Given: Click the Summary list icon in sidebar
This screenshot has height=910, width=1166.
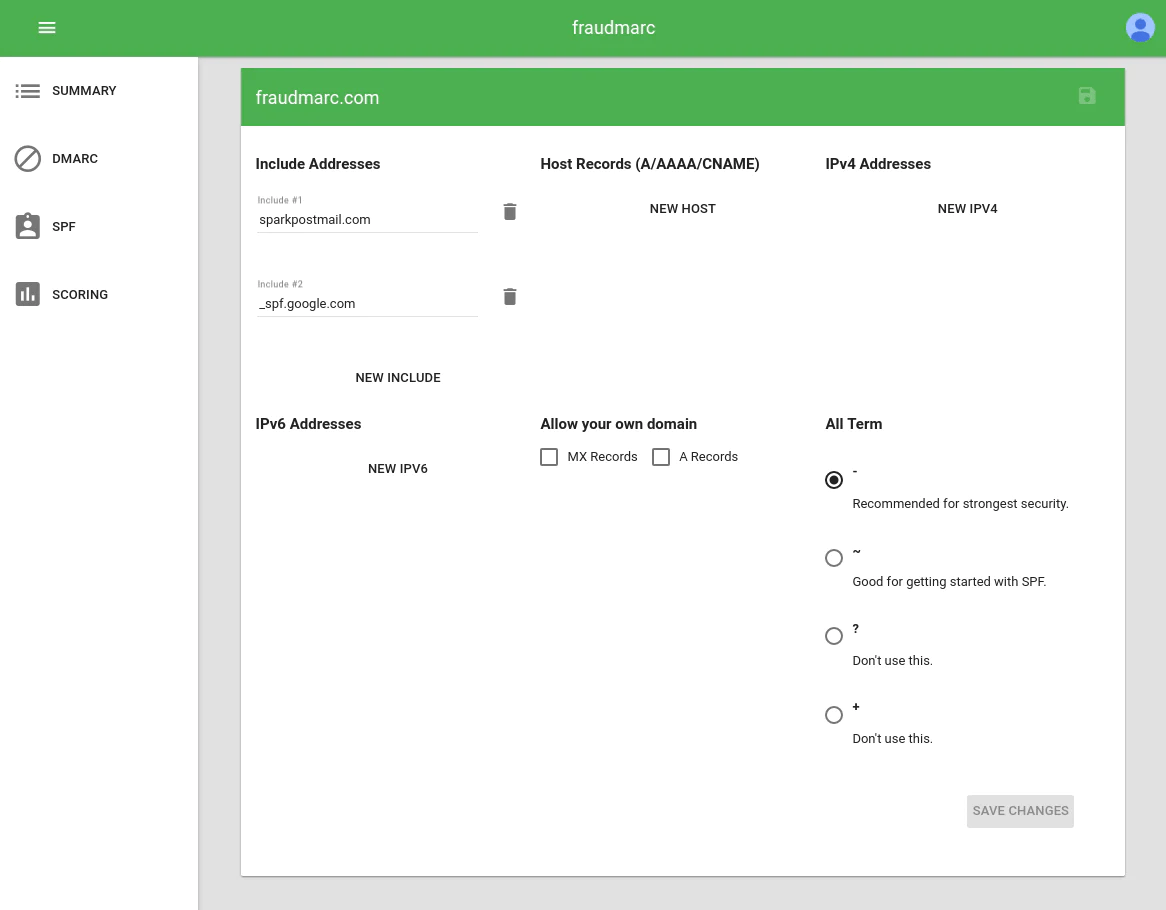Looking at the screenshot, I should 28,91.
